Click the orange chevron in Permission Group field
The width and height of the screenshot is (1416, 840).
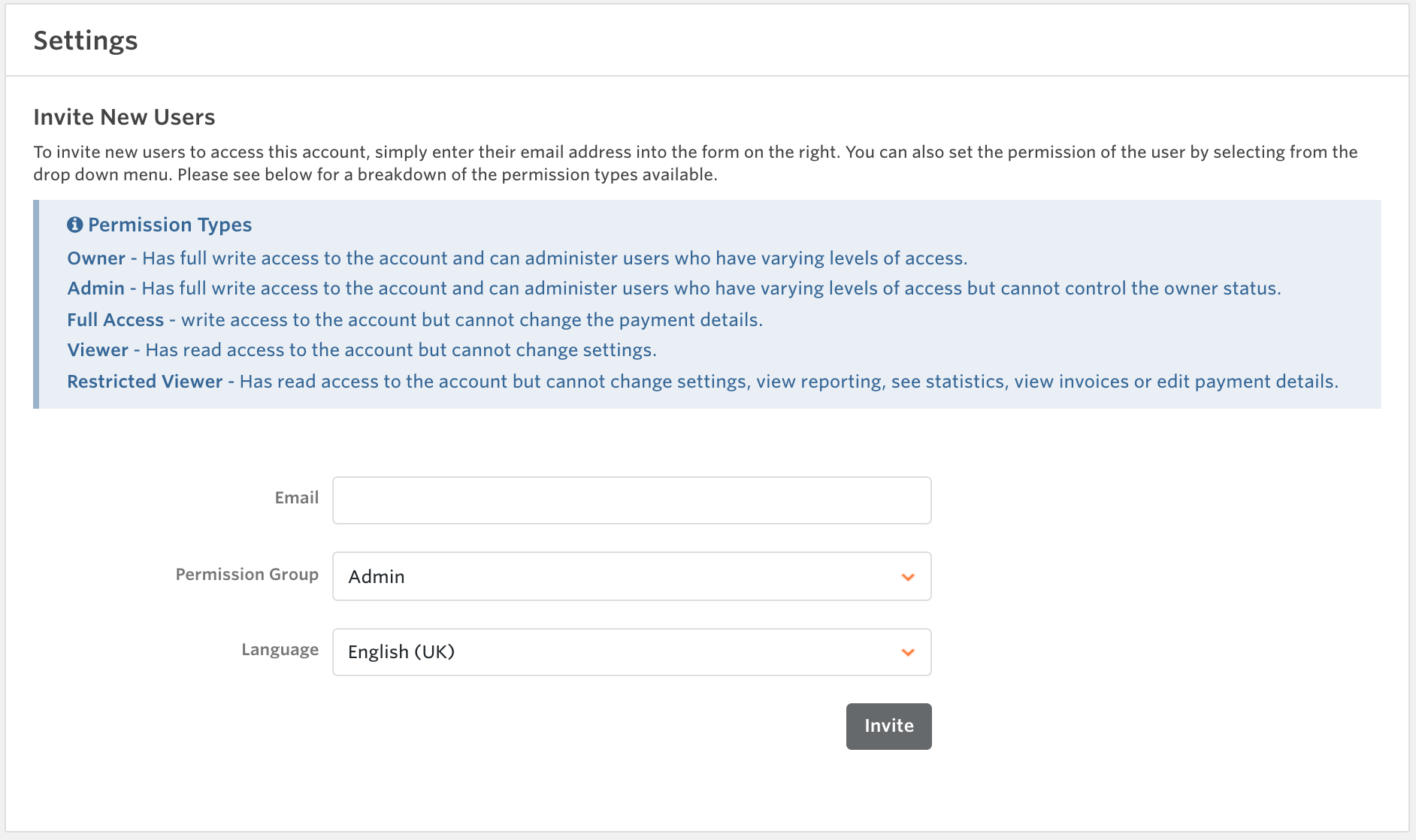pyautogui.click(x=908, y=577)
